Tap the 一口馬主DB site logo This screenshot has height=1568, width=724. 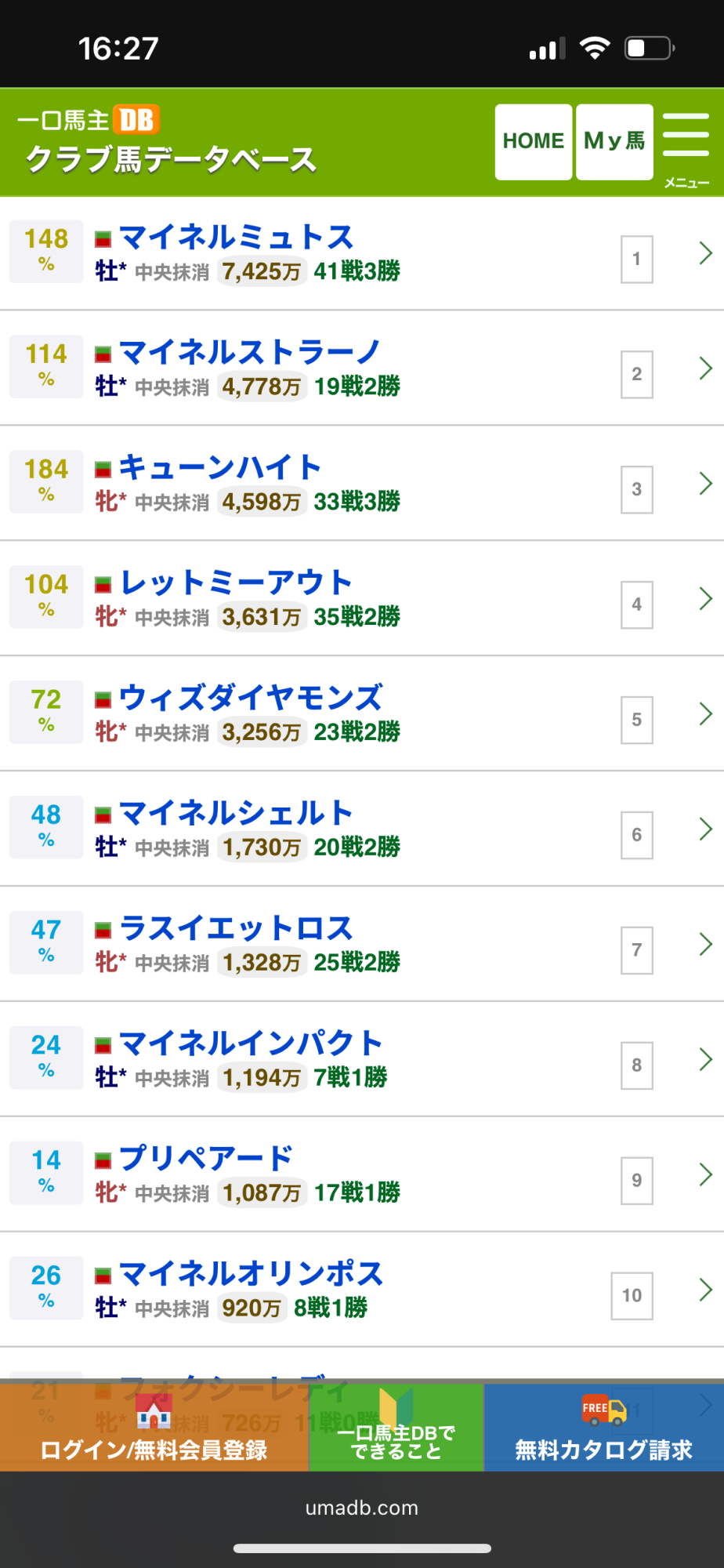click(89, 121)
